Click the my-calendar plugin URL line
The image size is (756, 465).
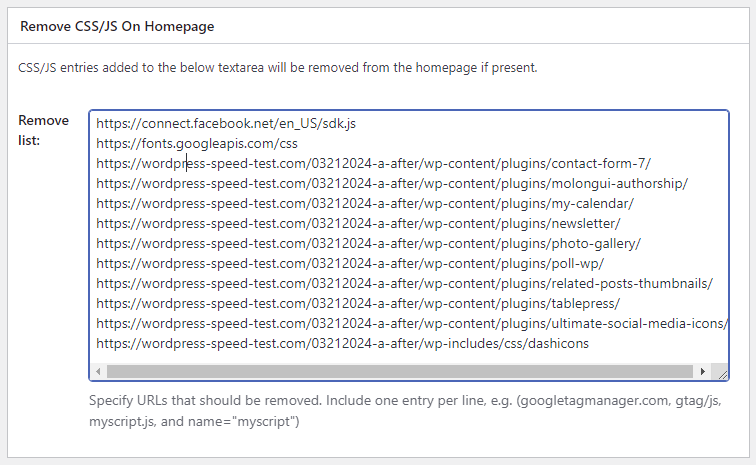pos(364,204)
